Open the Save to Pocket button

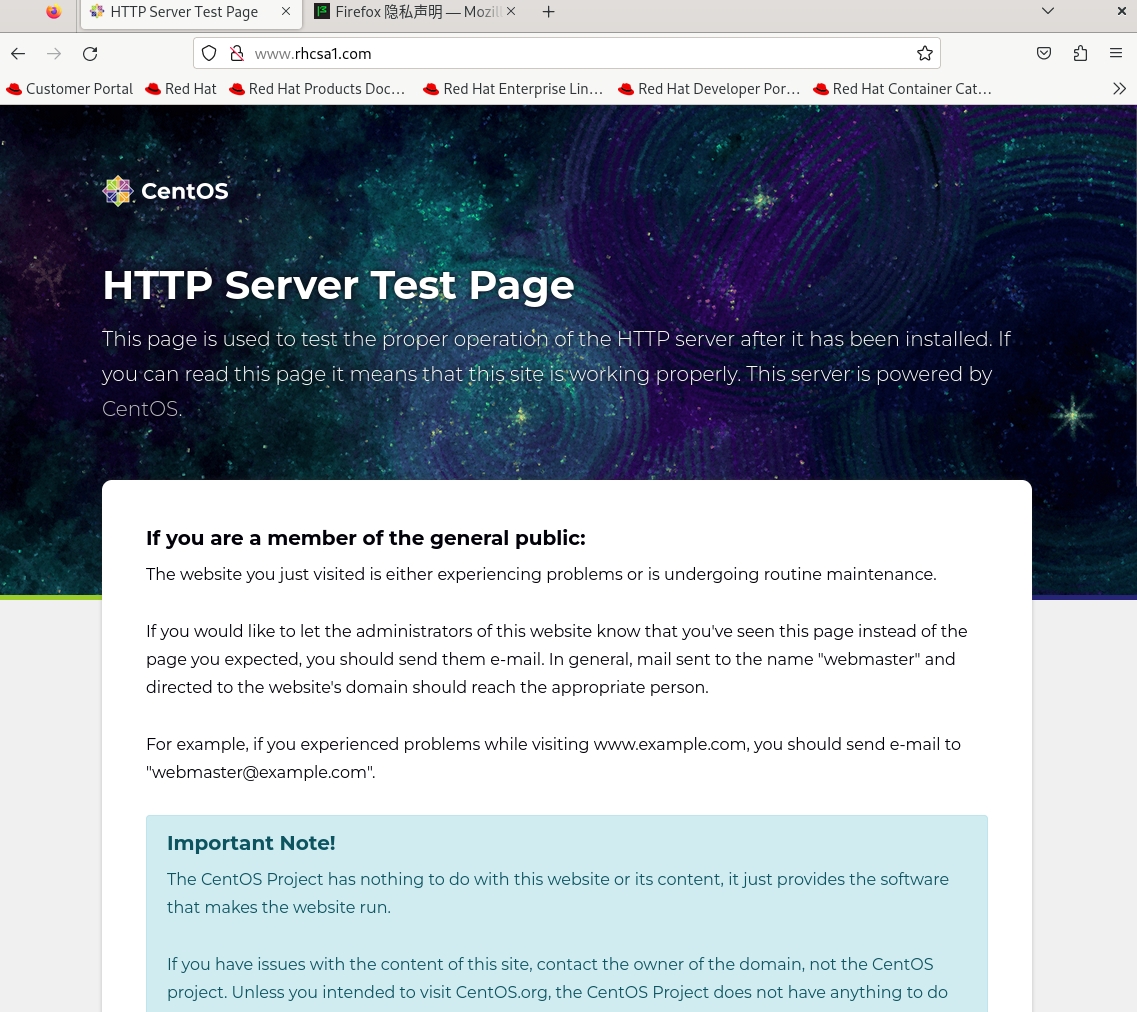pos(1044,53)
